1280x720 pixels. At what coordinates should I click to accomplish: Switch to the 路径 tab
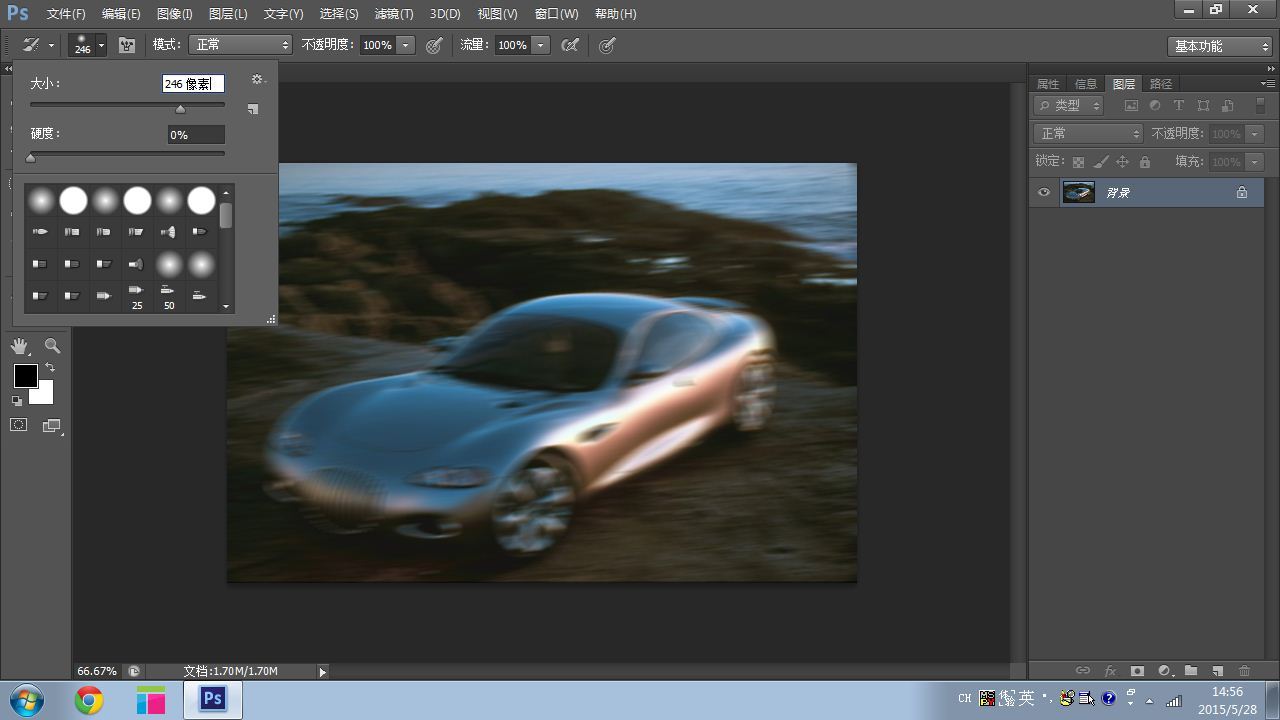1160,84
